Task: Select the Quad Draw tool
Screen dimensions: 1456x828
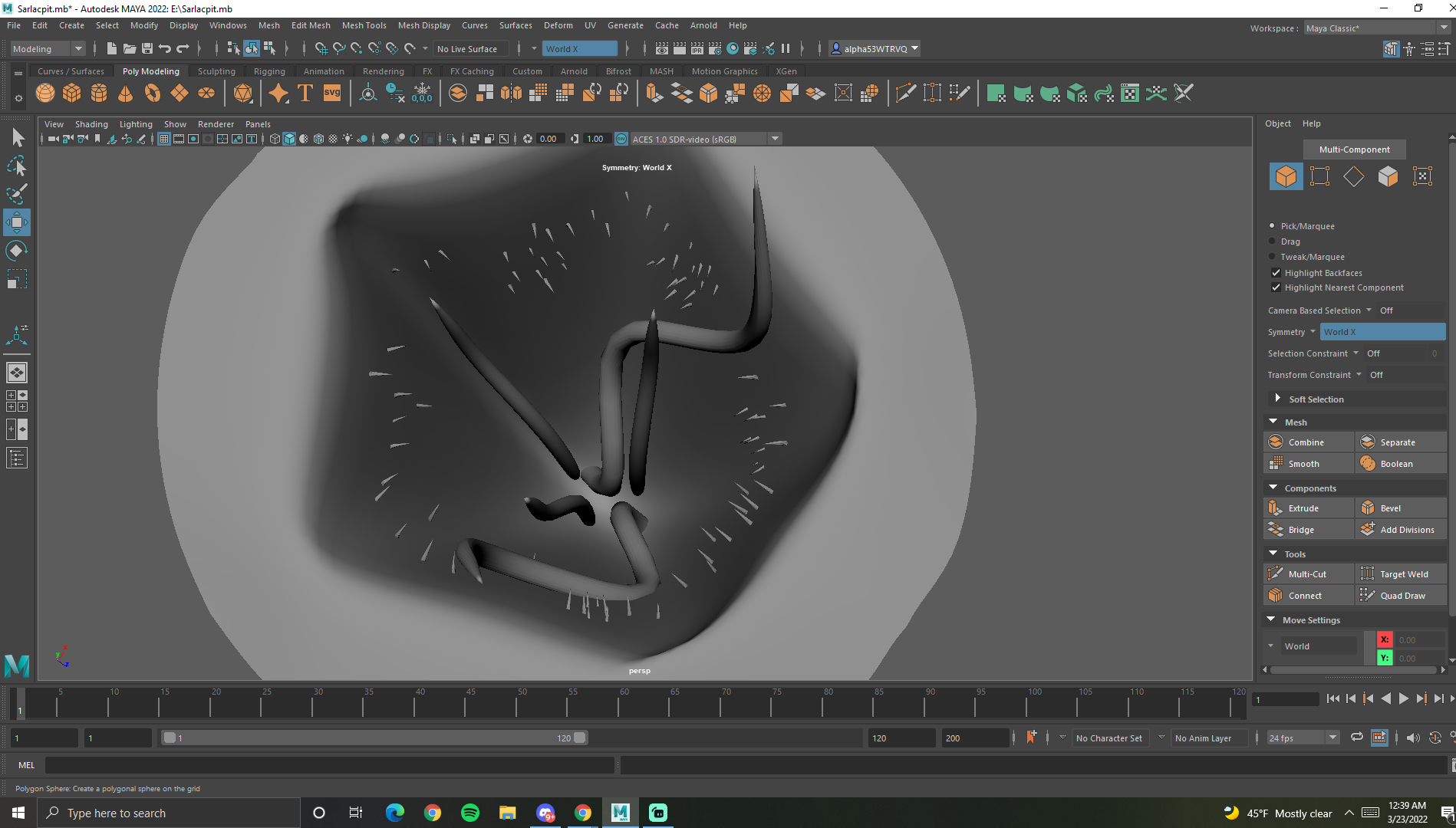Action: point(1401,596)
